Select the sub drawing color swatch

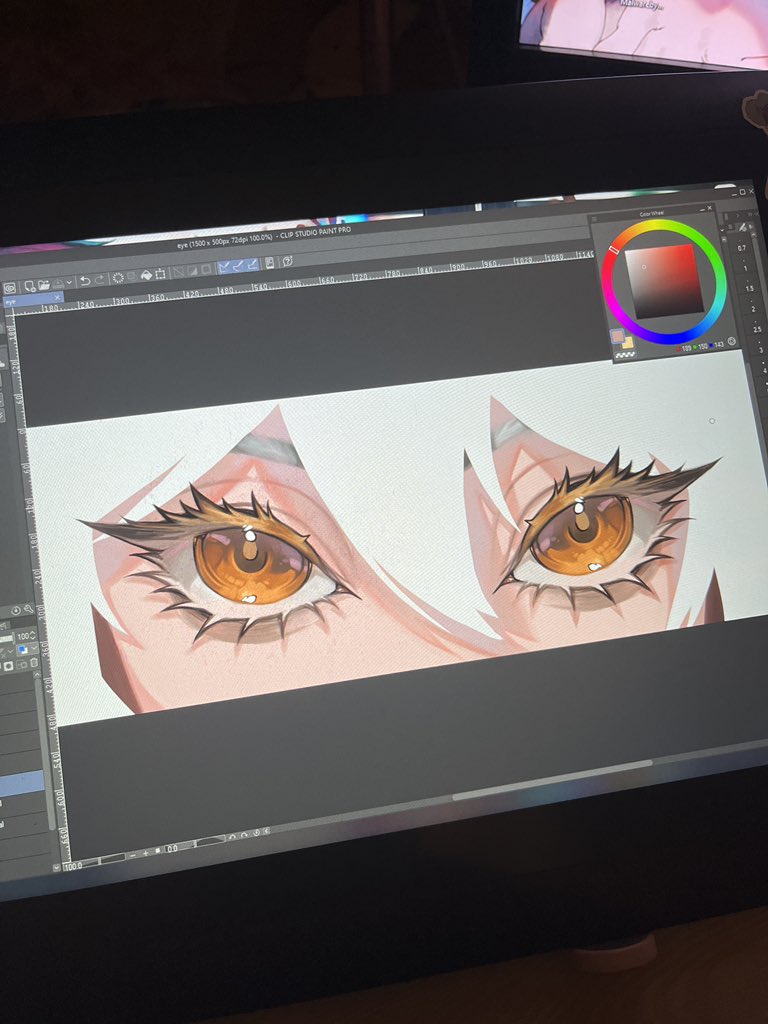(628, 343)
